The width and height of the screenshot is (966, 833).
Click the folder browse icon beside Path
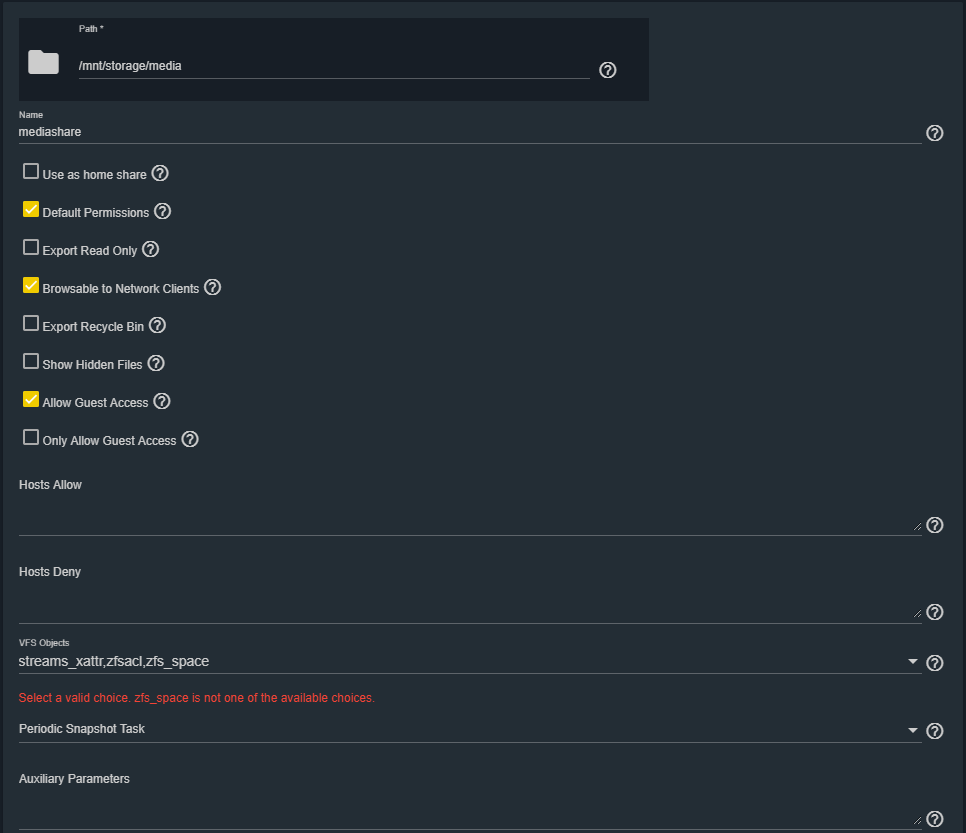point(43,62)
